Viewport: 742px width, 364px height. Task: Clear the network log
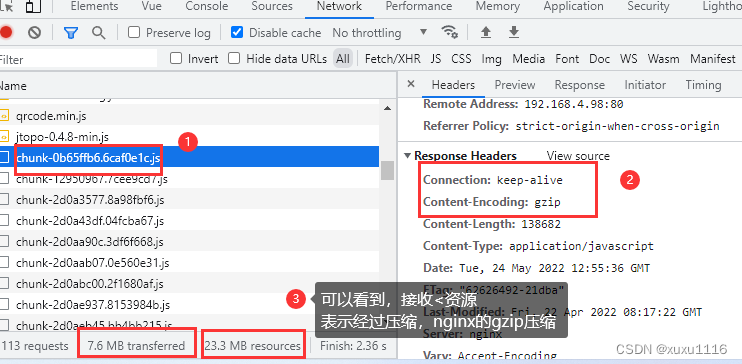[x=34, y=32]
